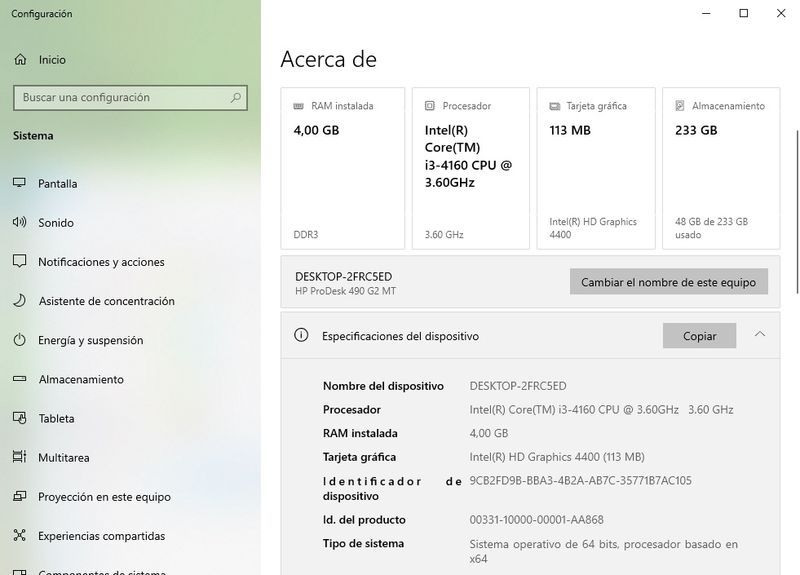800x575 pixels.
Task: Select the Tipo de sistema value text
Action: [x=604, y=552]
